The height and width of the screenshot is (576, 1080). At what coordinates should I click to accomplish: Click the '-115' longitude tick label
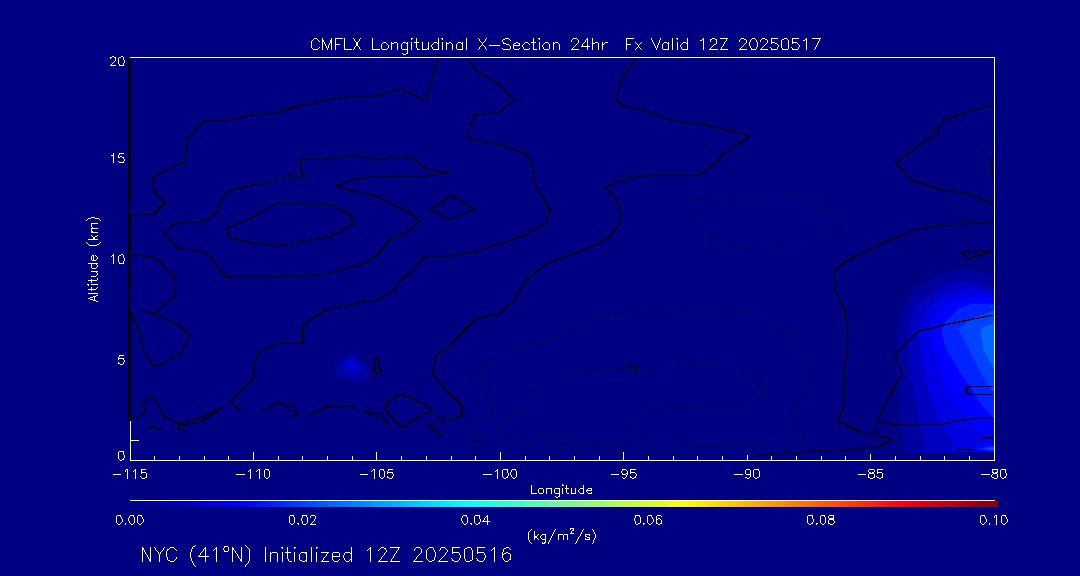point(130,476)
